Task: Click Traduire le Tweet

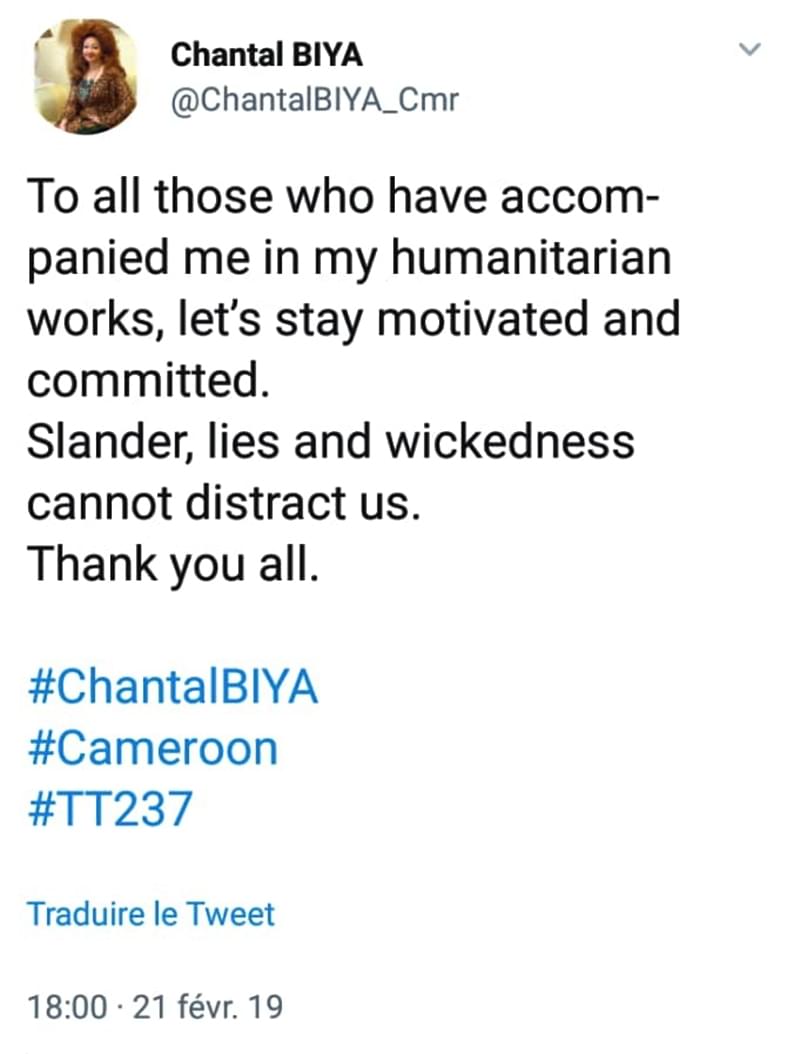Action: click(x=151, y=913)
